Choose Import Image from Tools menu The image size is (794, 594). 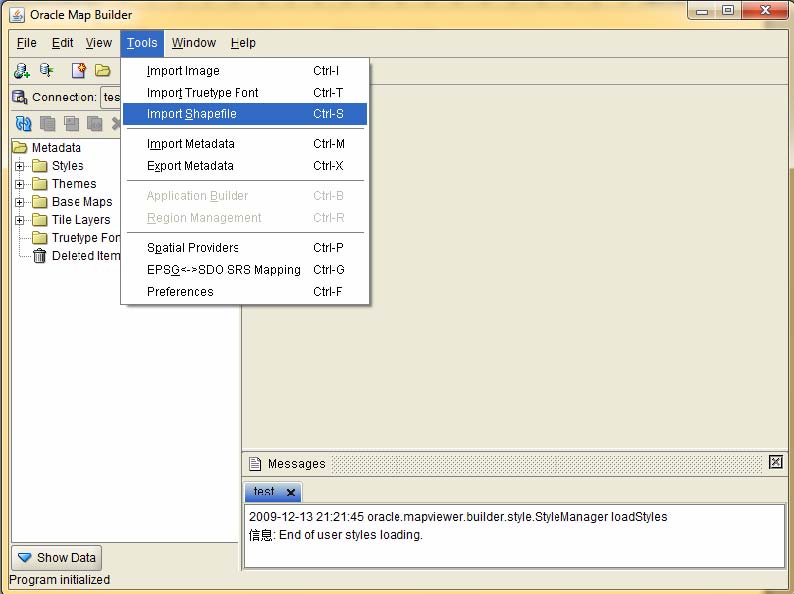245,71
